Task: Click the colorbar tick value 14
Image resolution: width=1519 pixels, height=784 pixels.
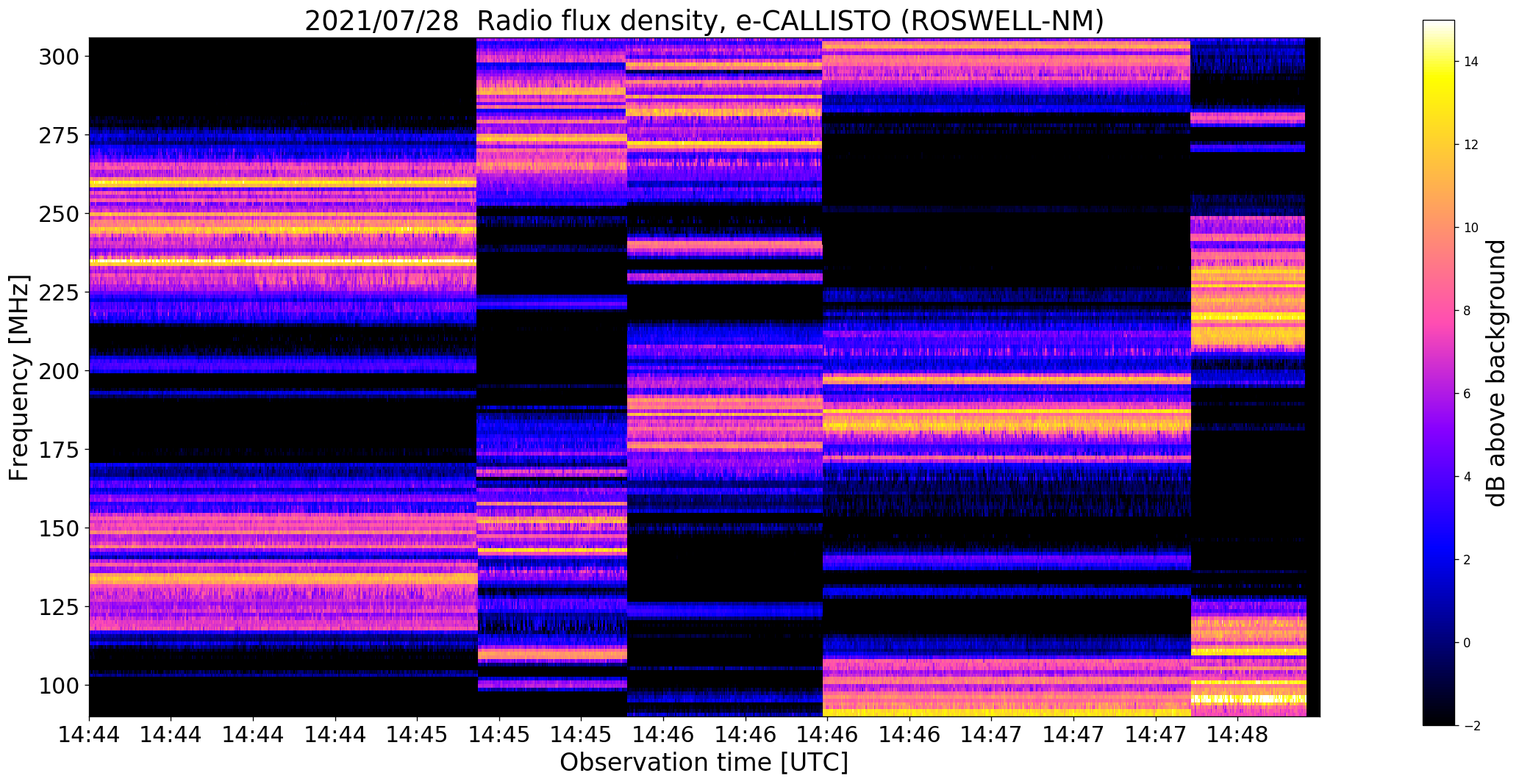Action: tap(1471, 62)
